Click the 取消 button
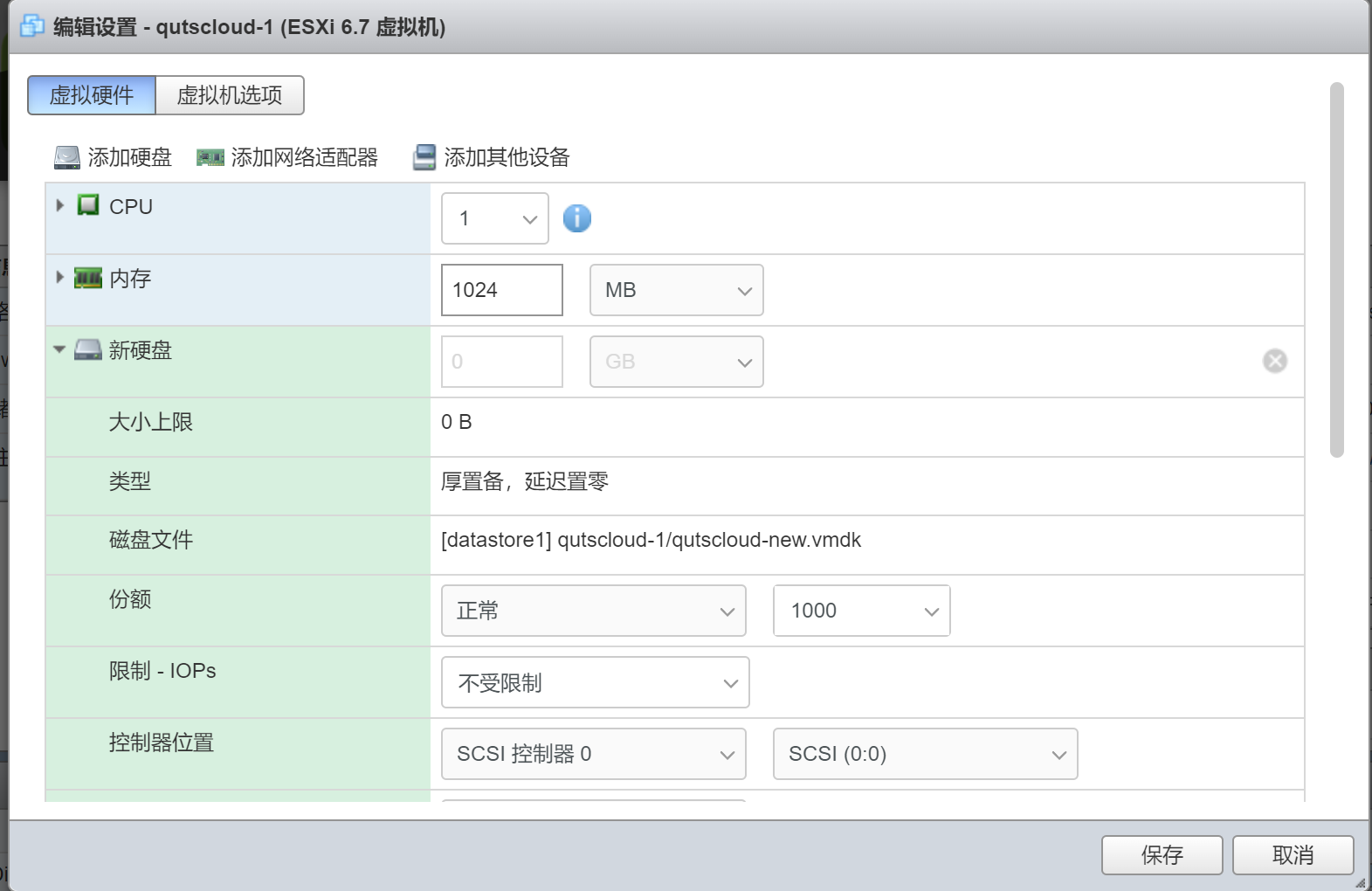The height and width of the screenshot is (891, 1372). click(1293, 855)
